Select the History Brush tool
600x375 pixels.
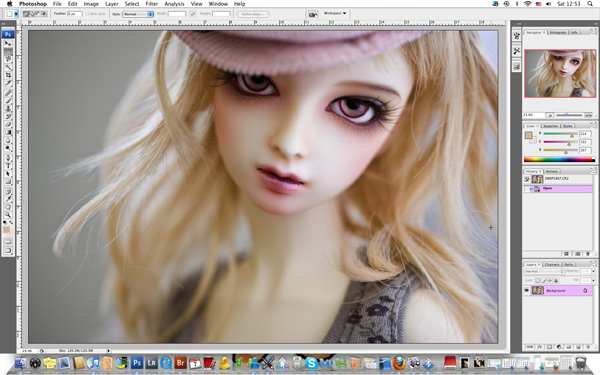8,117
